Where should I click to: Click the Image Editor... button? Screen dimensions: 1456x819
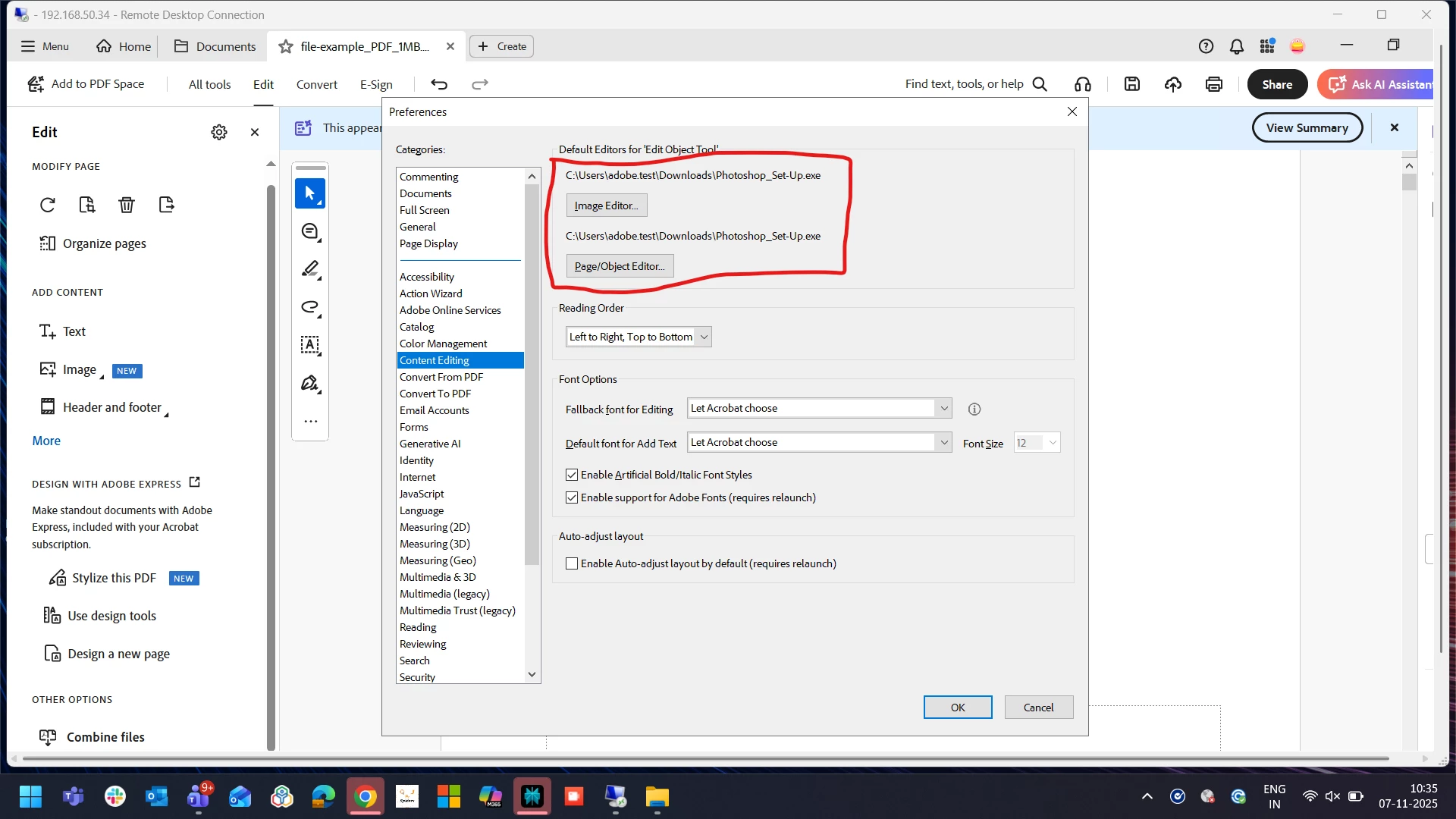tap(606, 206)
